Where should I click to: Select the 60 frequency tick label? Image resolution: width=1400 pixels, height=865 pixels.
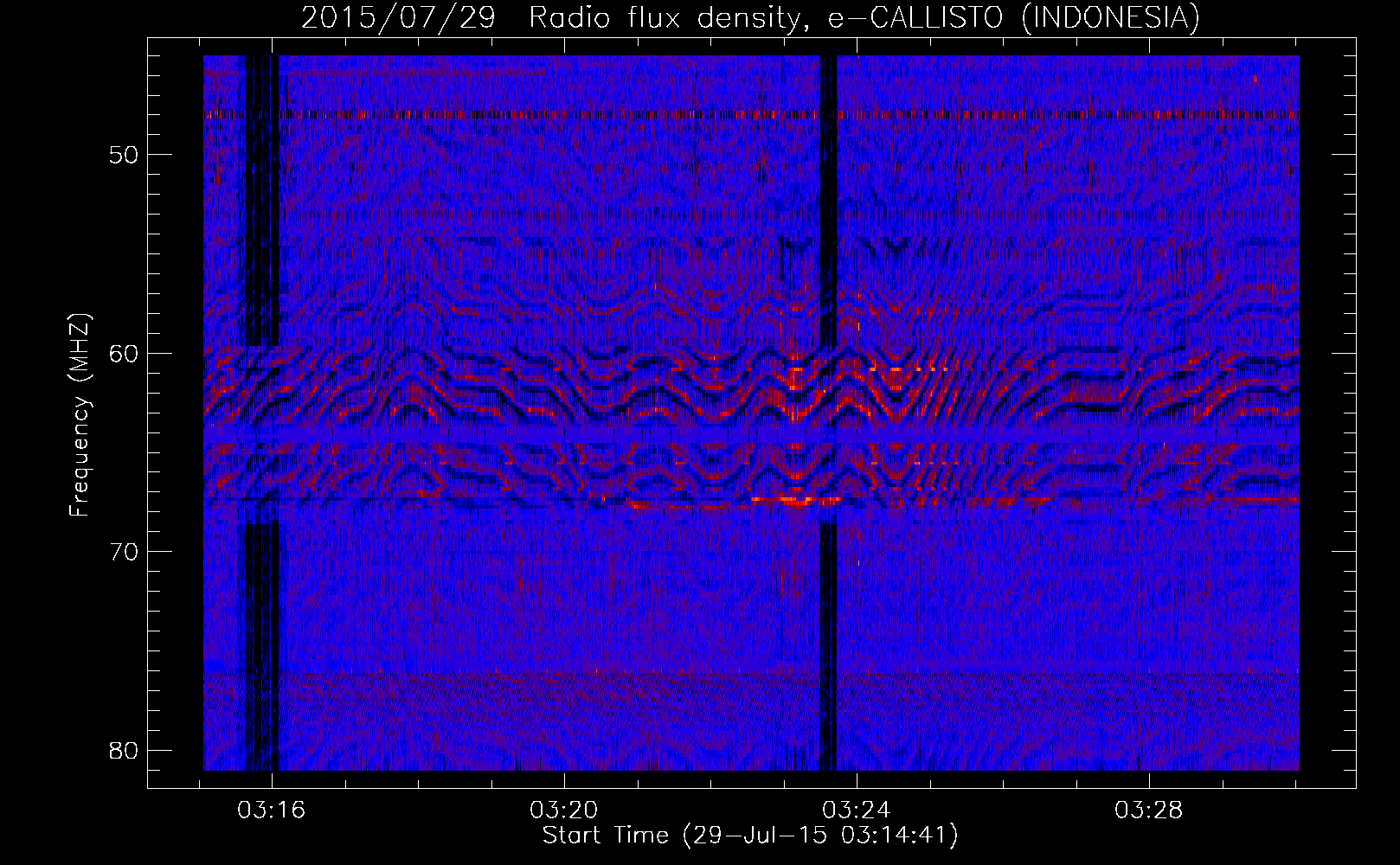[124, 353]
